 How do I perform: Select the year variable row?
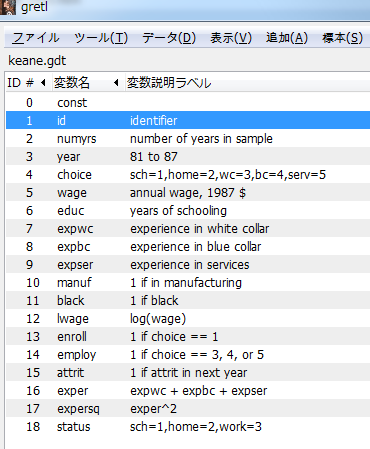click(x=188, y=156)
